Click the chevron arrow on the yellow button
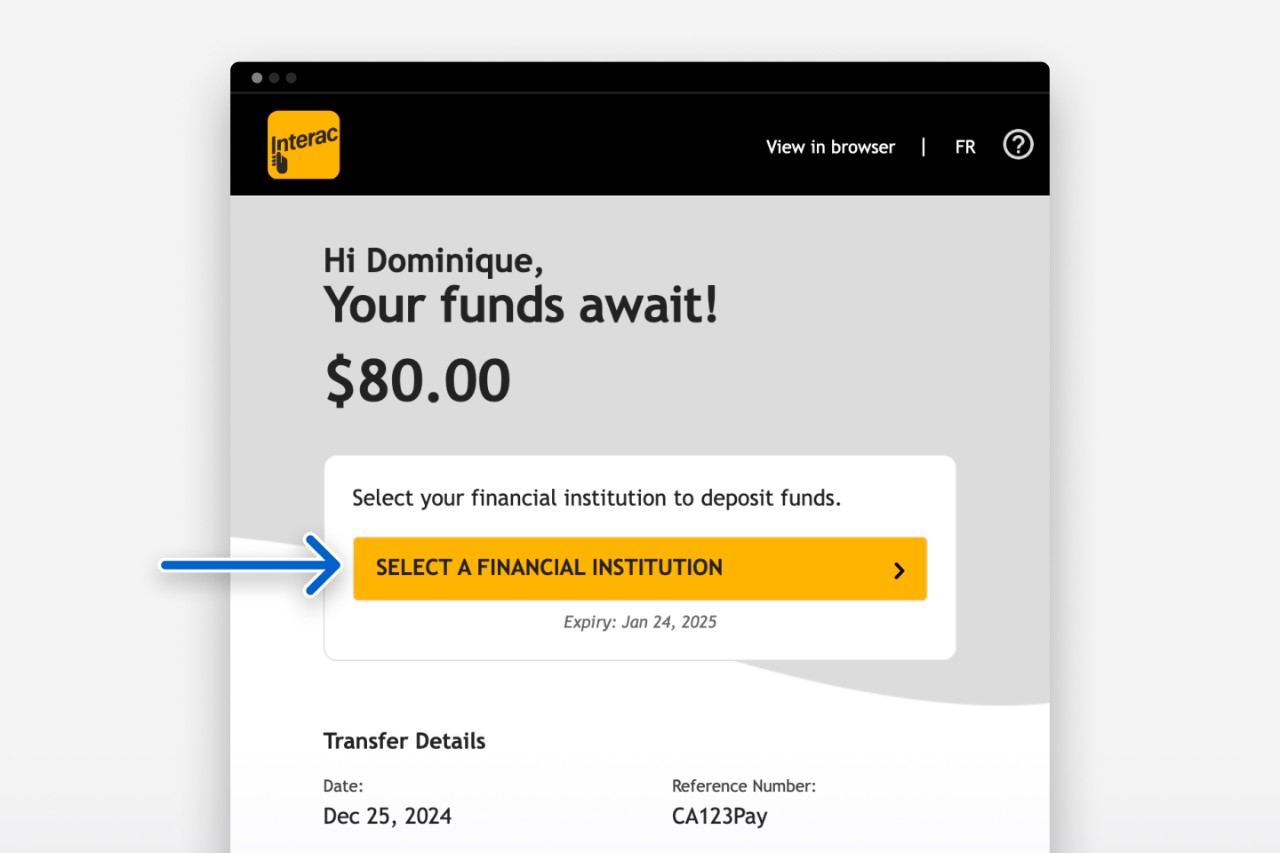The width and height of the screenshot is (1280, 853). [x=899, y=570]
